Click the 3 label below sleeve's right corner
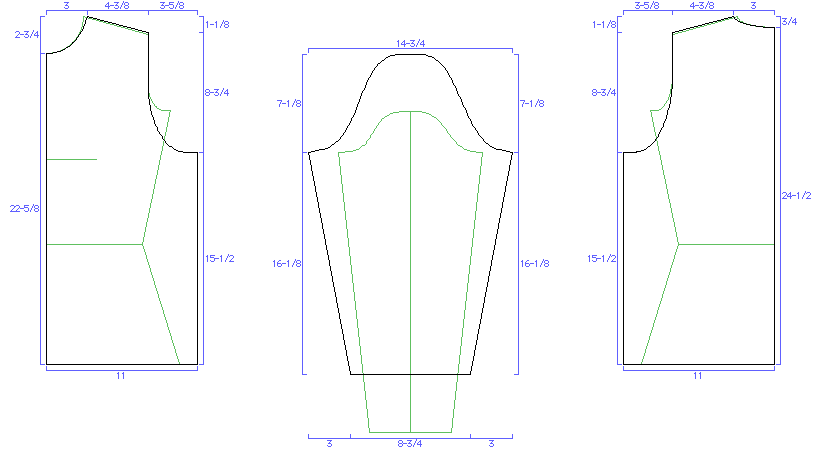 pos(491,444)
